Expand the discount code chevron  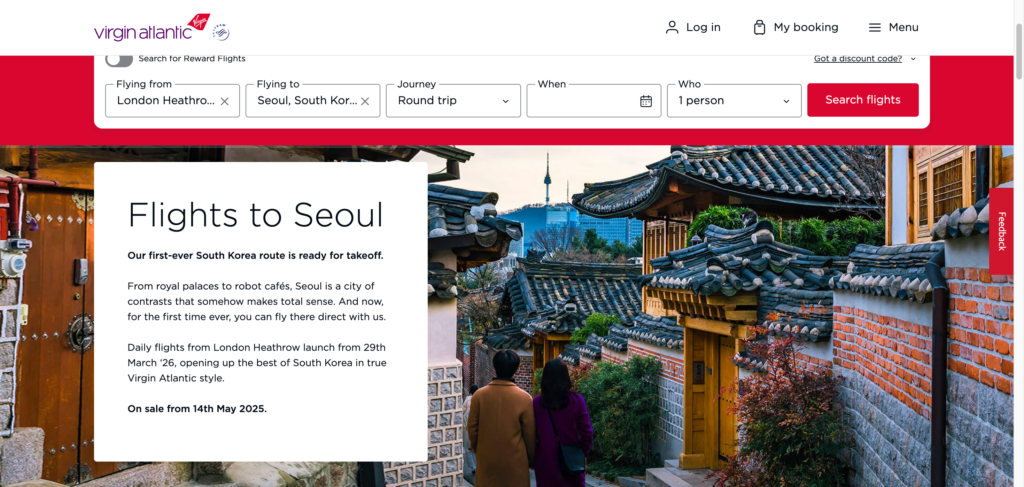913,59
